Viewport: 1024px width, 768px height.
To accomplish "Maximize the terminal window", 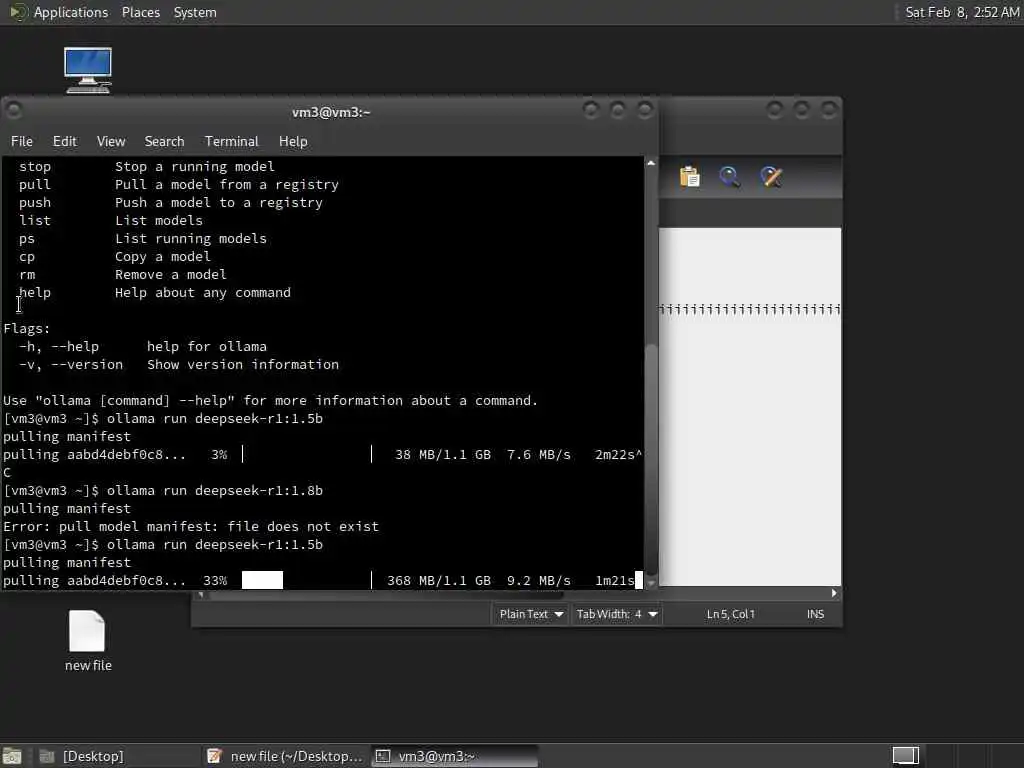I will (x=618, y=110).
